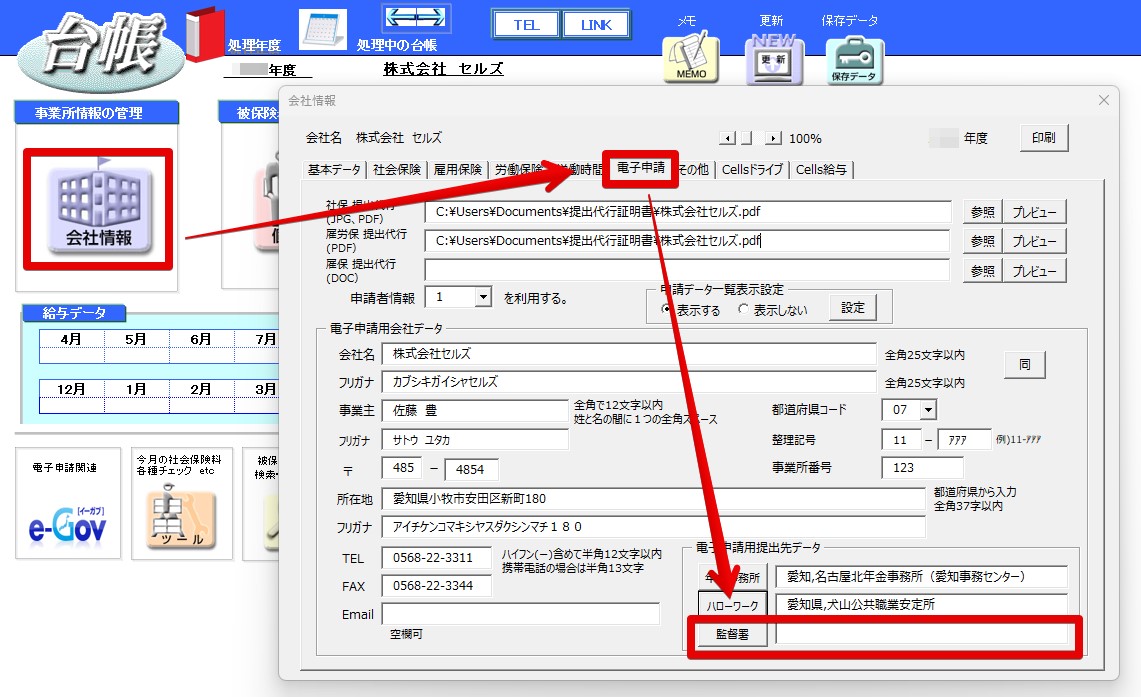Click the 同 button
The width and height of the screenshot is (1141, 697).
coord(1025,365)
